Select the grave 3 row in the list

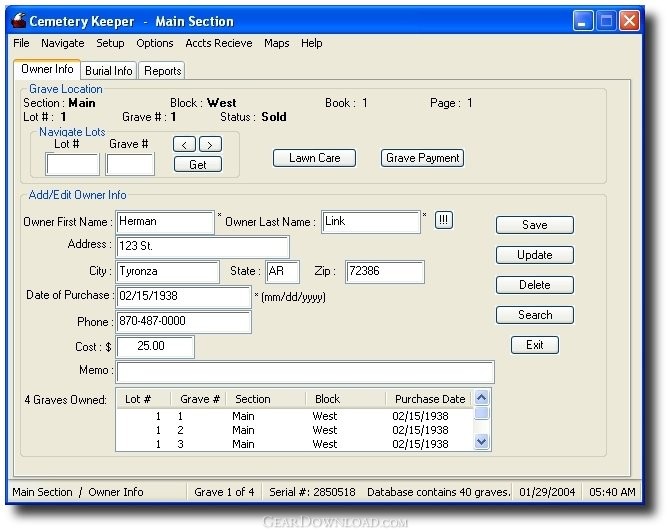(295, 444)
